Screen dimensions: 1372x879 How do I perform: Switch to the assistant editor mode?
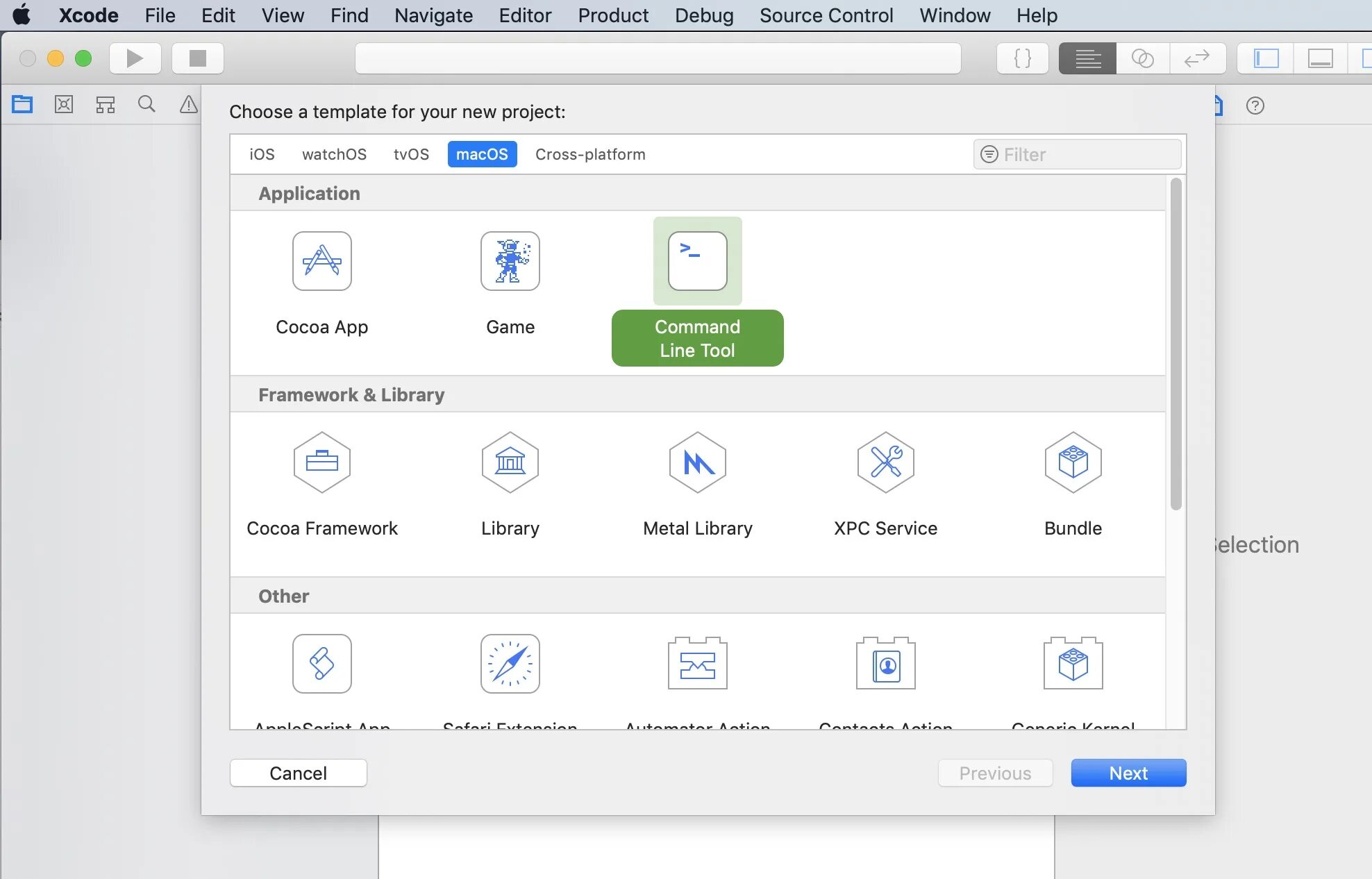click(1142, 58)
